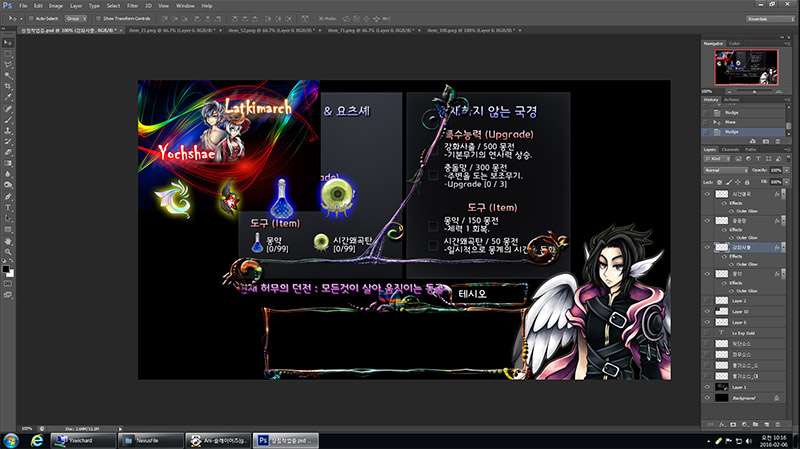Click the lock all icon in Layers
The height and width of the screenshot is (449, 800).
747,182
